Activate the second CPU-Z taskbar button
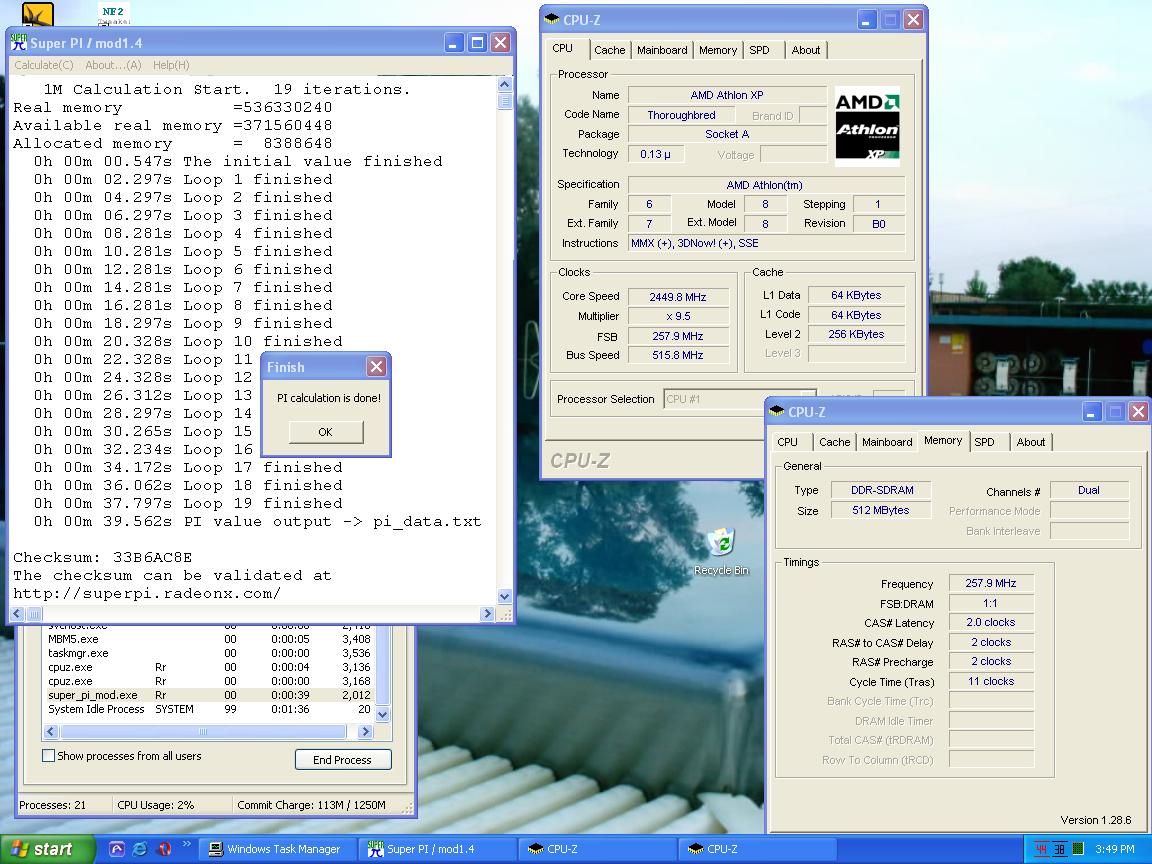This screenshot has height=864, width=1152. point(758,849)
